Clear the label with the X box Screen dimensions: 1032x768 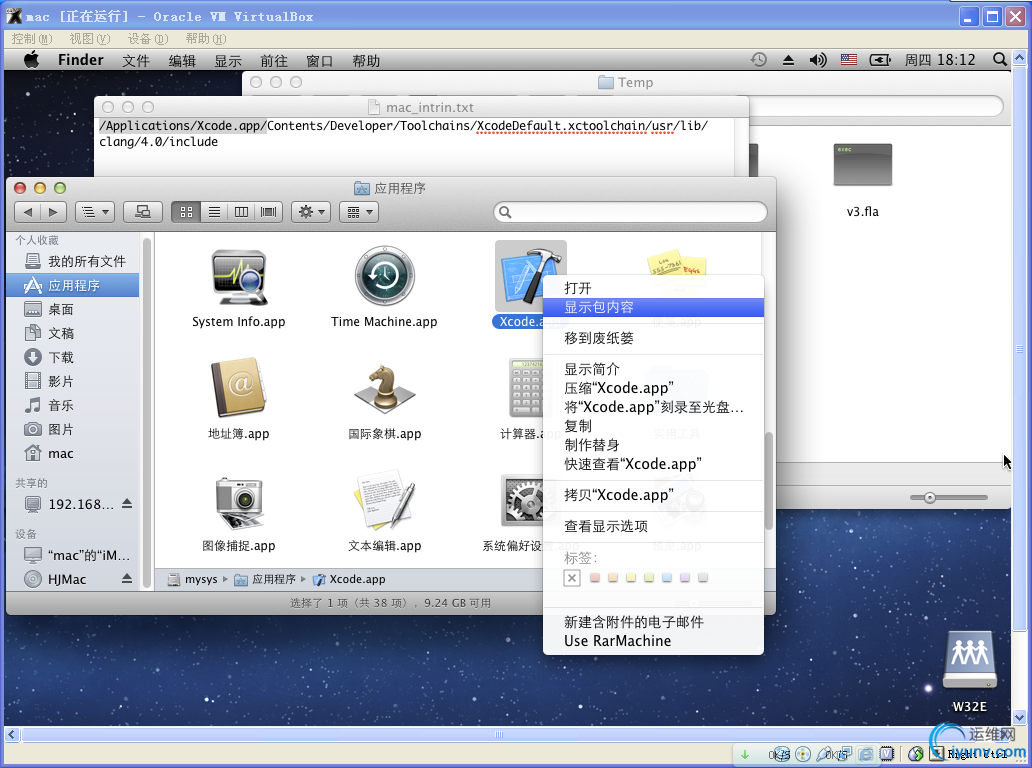point(572,578)
